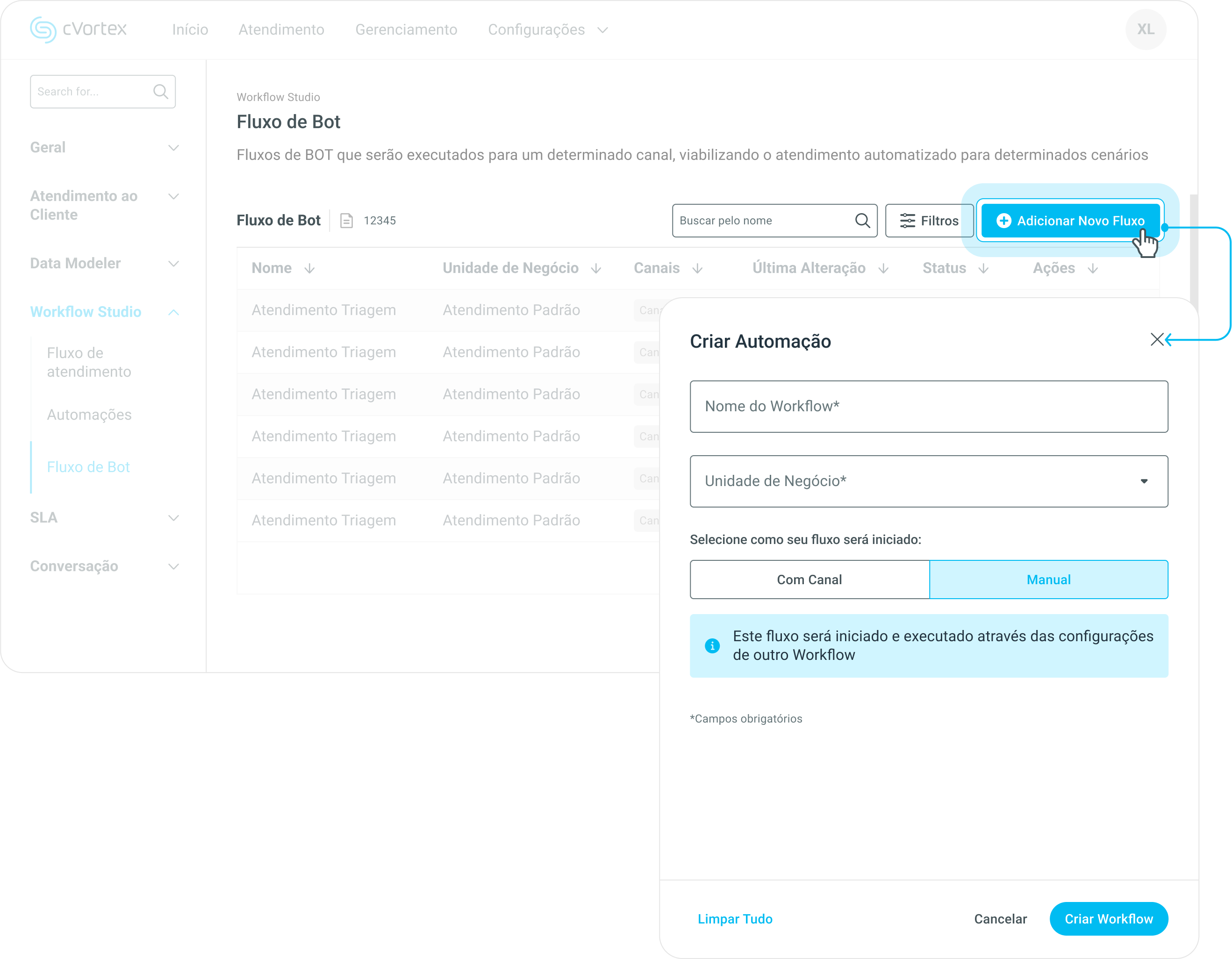Click the magnifier icon in Buscar pelo nome
The width and height of the screenshot is (1232, 959).
pyautogui.click(x=862, y=221)
